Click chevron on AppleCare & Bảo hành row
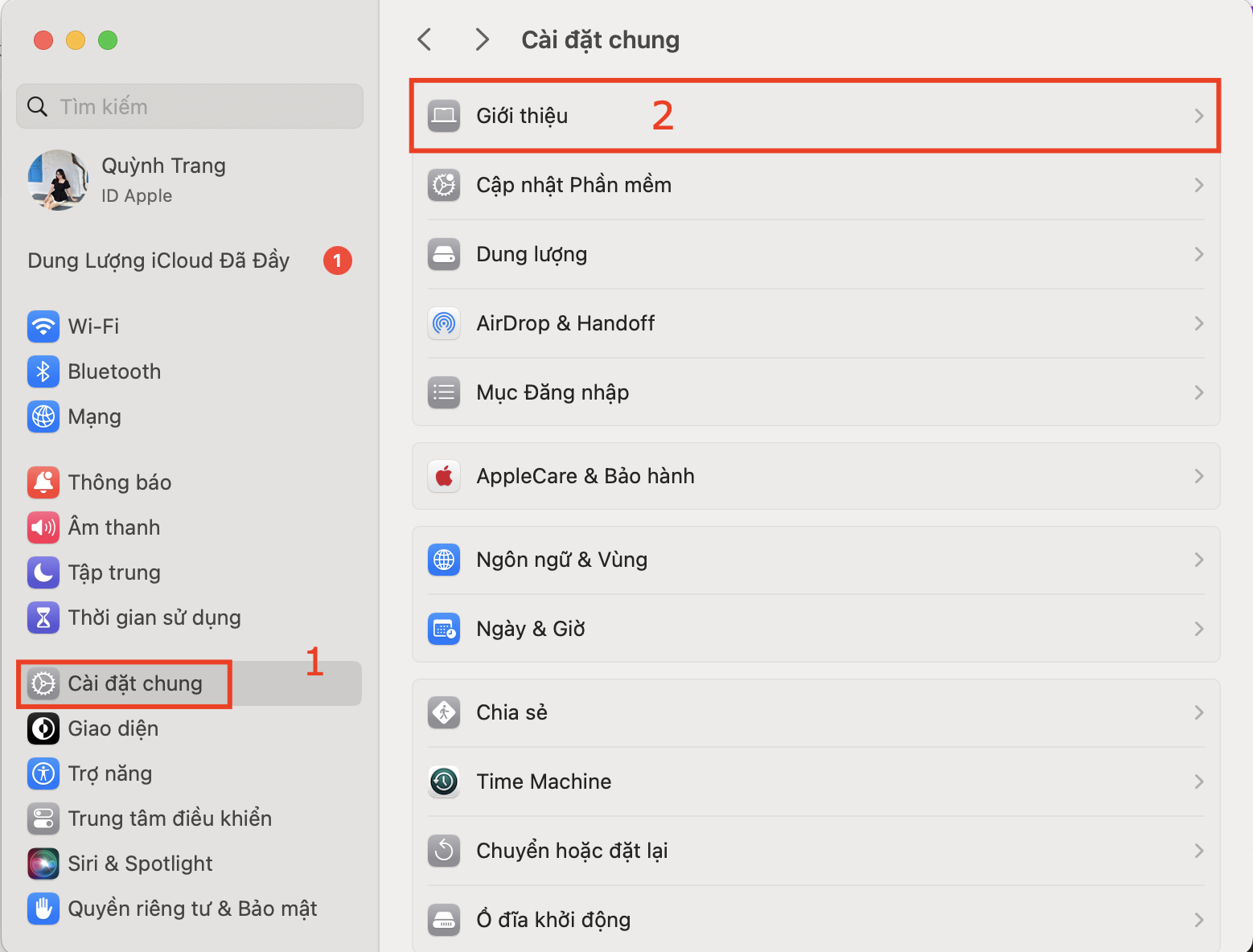Image resolution: width=1253 pixels, height=952 pixels. [1199, 476]
